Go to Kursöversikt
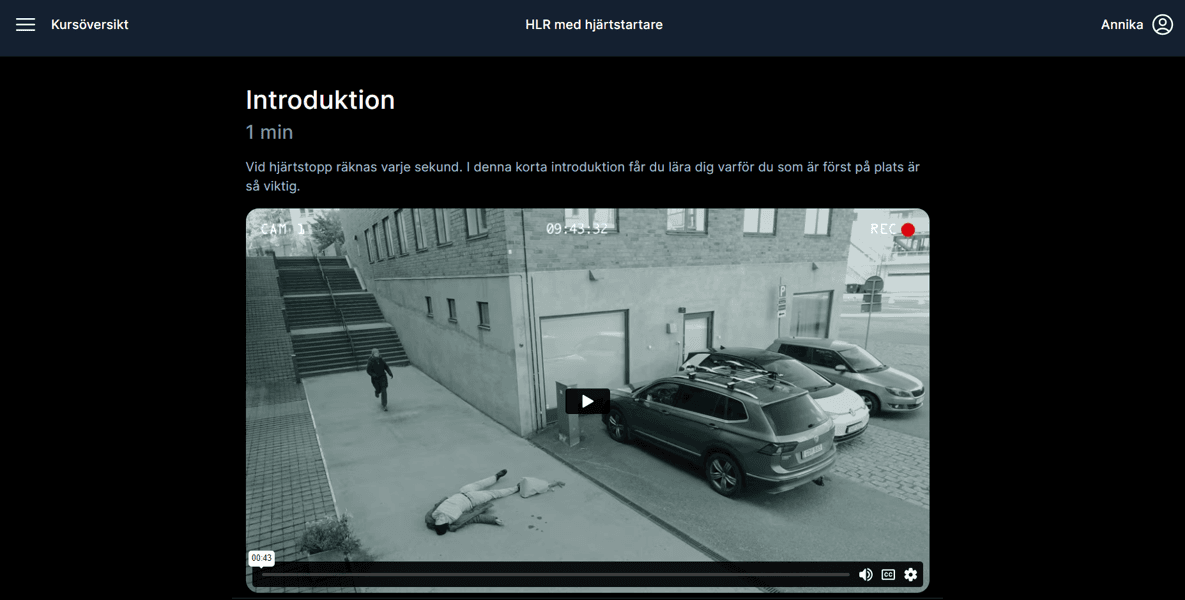The width and height of the screenshot is (1185, 600). 89,25
